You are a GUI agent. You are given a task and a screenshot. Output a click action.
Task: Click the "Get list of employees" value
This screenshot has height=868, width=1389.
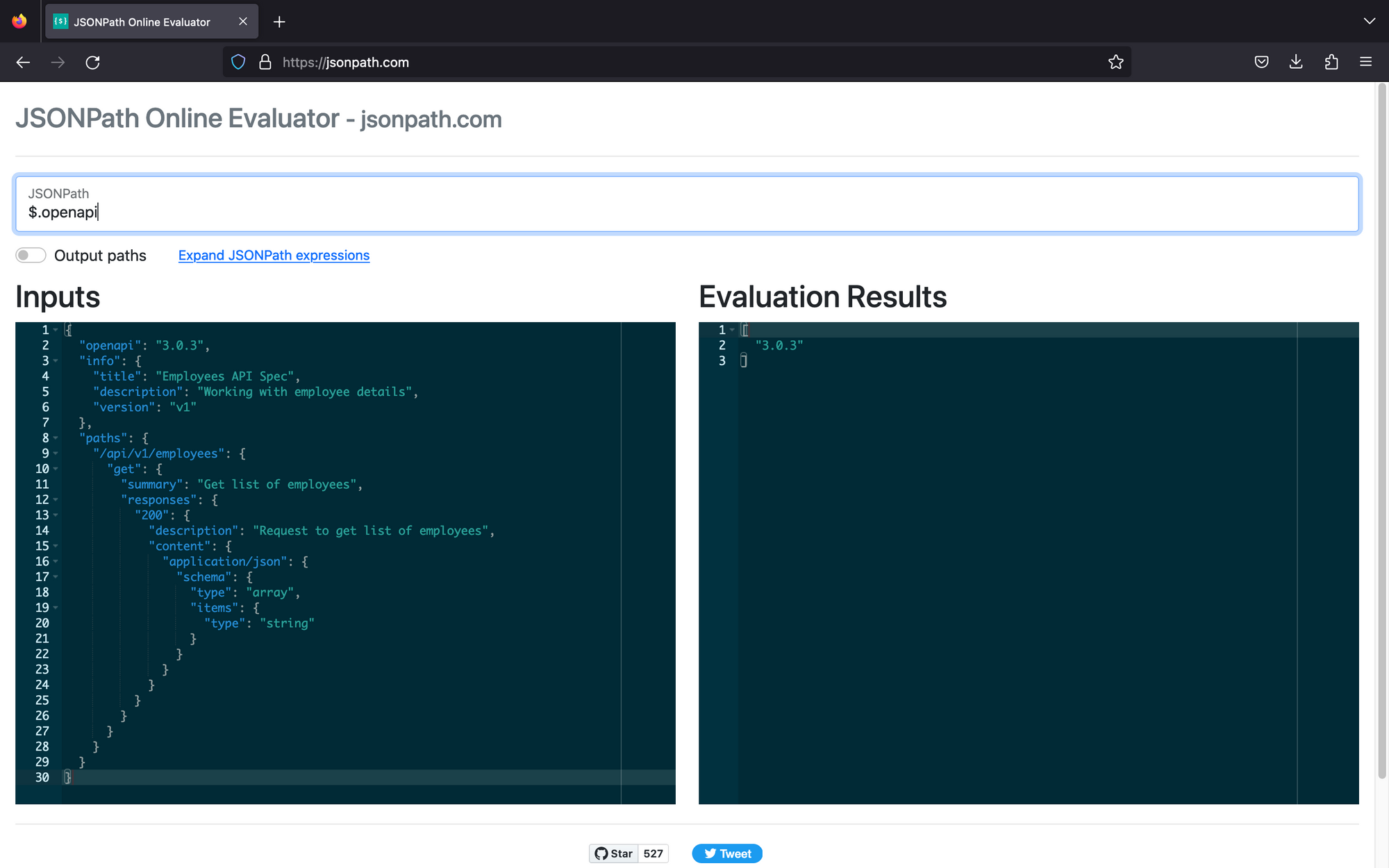[x=277, y=485]
